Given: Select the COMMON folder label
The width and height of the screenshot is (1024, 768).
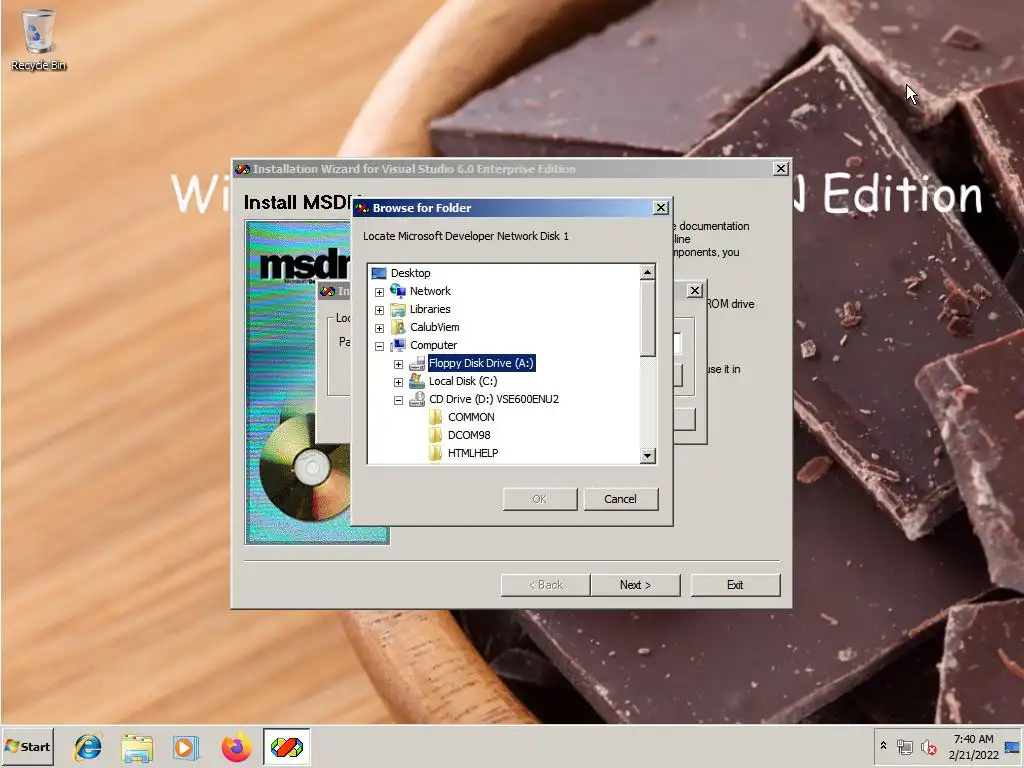Looking at the screenshot, I should coord(472,417).
